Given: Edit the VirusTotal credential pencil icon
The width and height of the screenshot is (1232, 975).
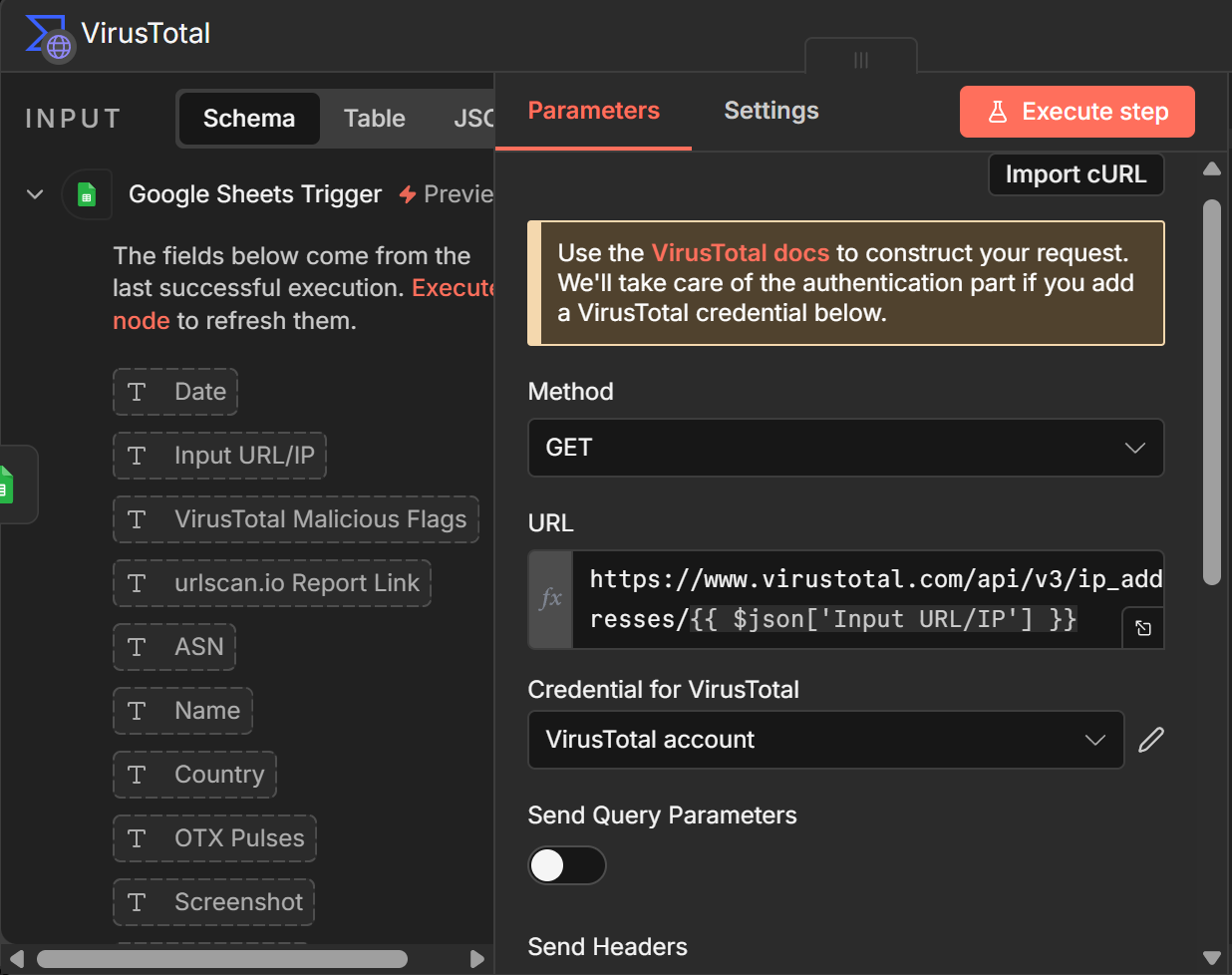Looking at the screenshot, I should [x=1151, y=740].
